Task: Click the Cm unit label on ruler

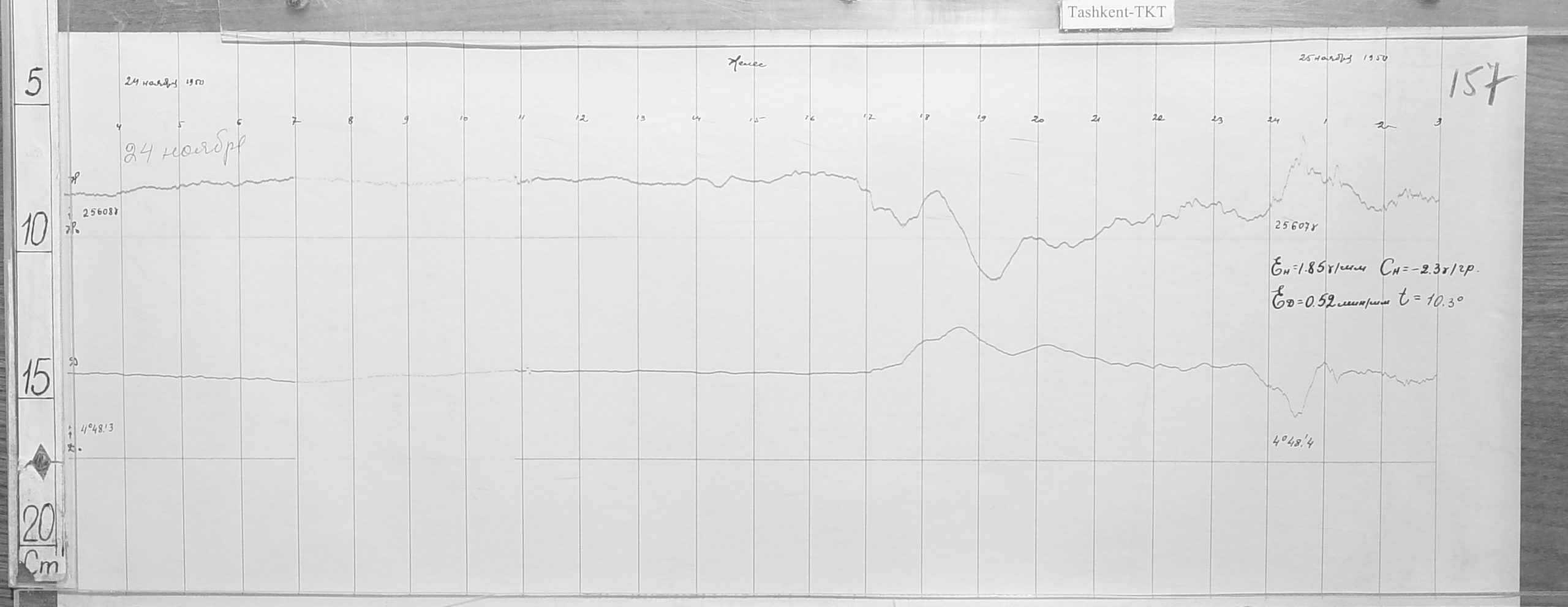Action: pyautogui.click(x=40, y=567)
